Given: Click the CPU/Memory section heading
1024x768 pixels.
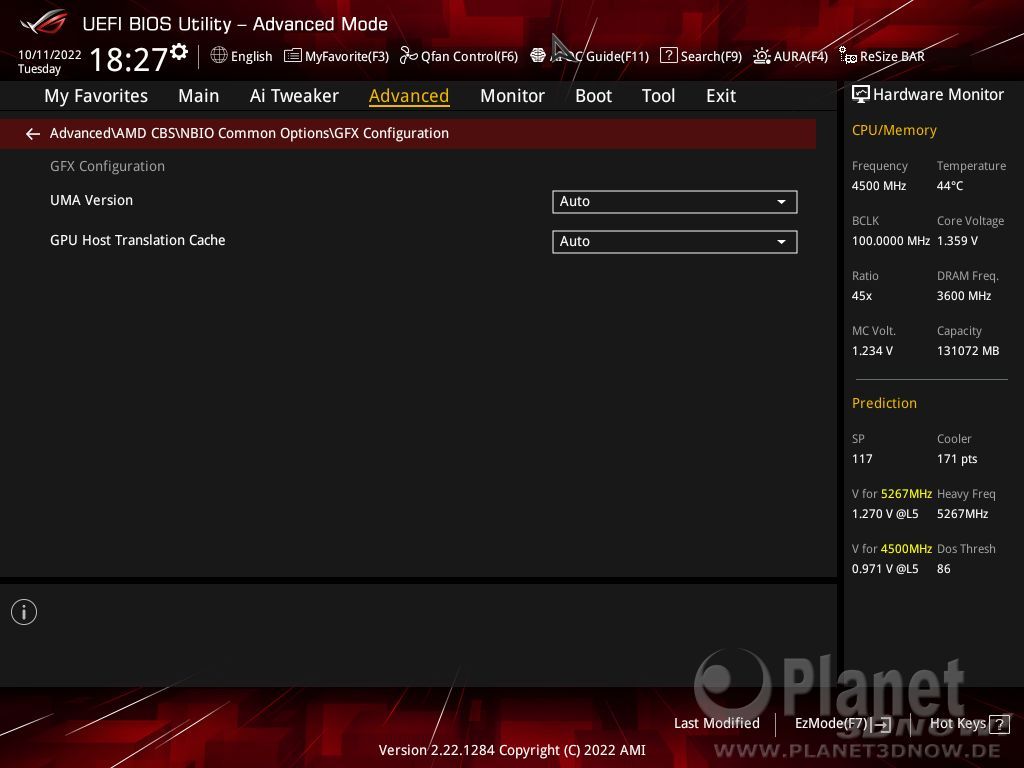Looking at the screenshot, I should tap(894, 131).
